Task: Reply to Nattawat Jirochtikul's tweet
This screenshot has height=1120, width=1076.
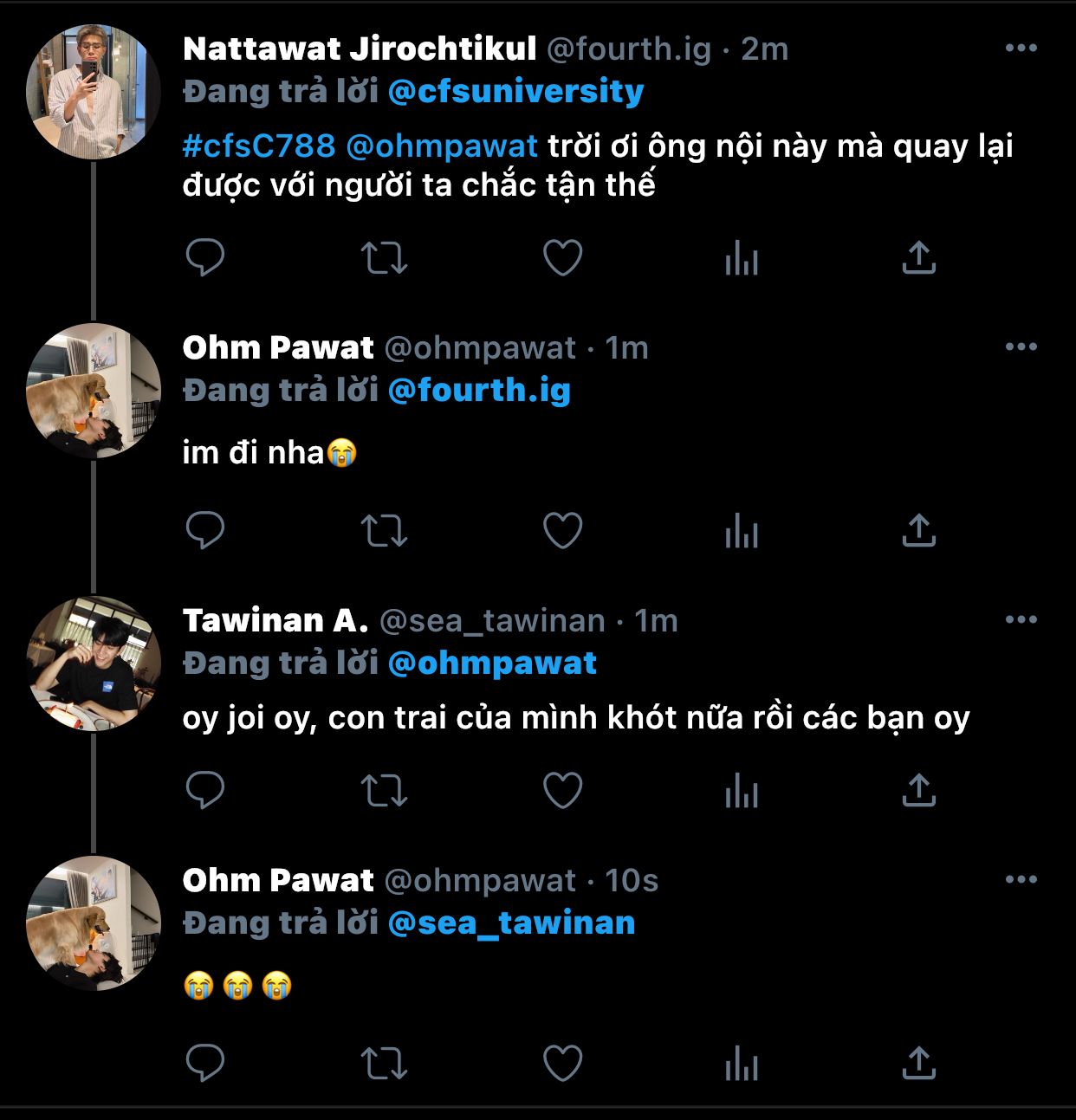Action: (x=205, y=257)
